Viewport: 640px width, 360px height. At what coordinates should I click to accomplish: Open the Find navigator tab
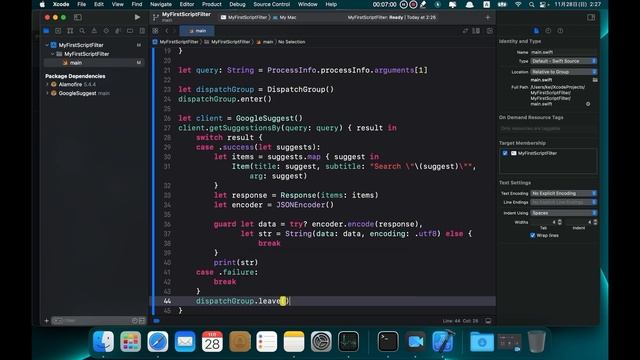(x=82, y=31)
